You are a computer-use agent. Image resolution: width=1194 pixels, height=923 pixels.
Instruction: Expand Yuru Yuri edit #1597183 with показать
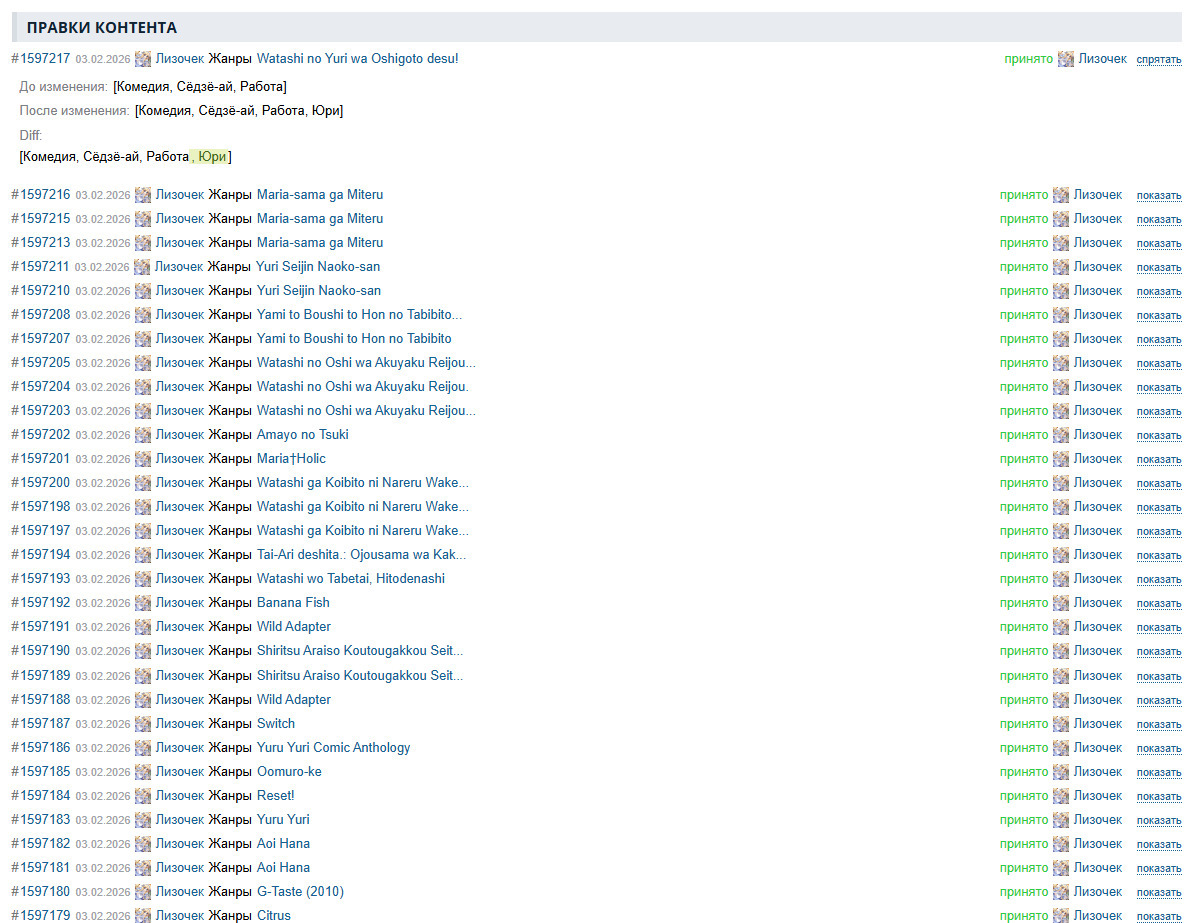click(1158, 821)
